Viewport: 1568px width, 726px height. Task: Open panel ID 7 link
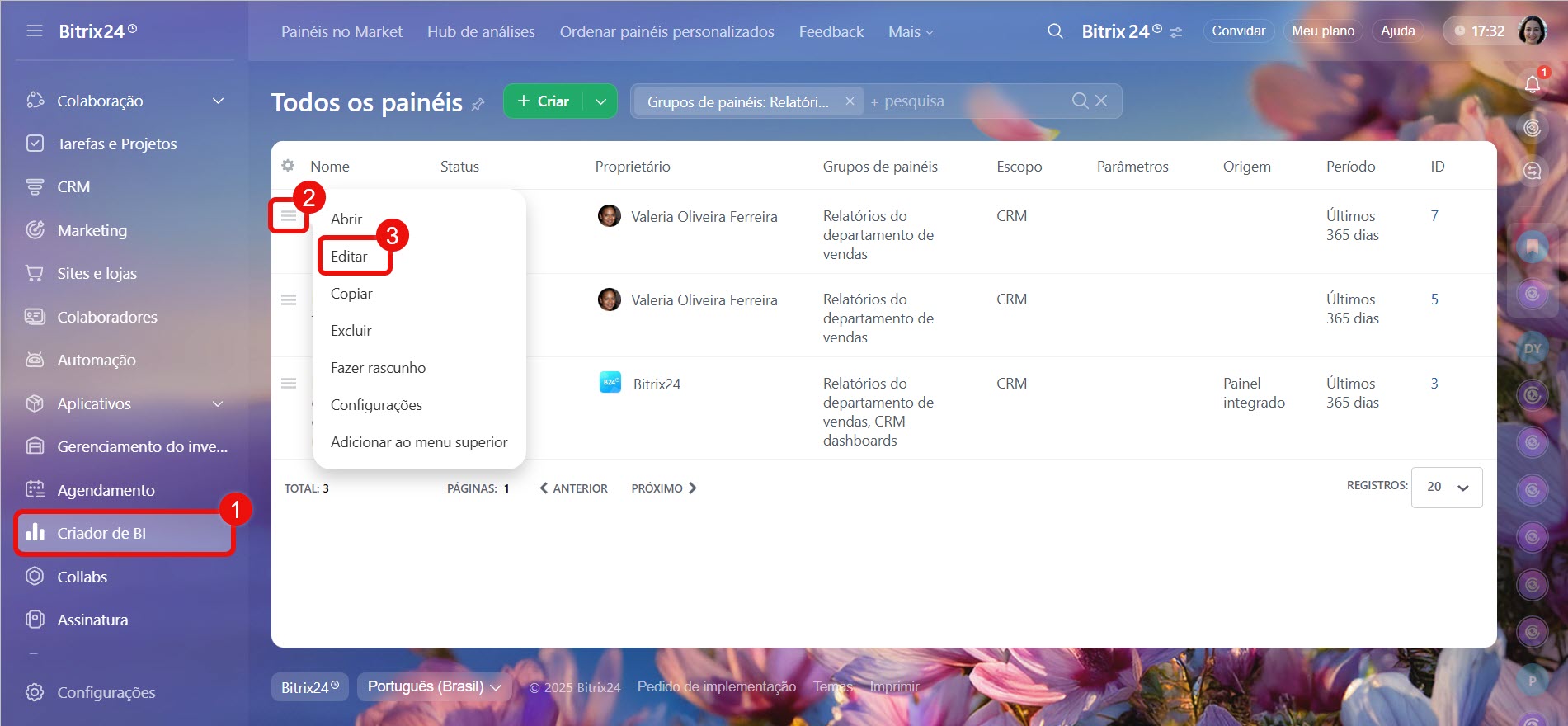[1434, 216]
